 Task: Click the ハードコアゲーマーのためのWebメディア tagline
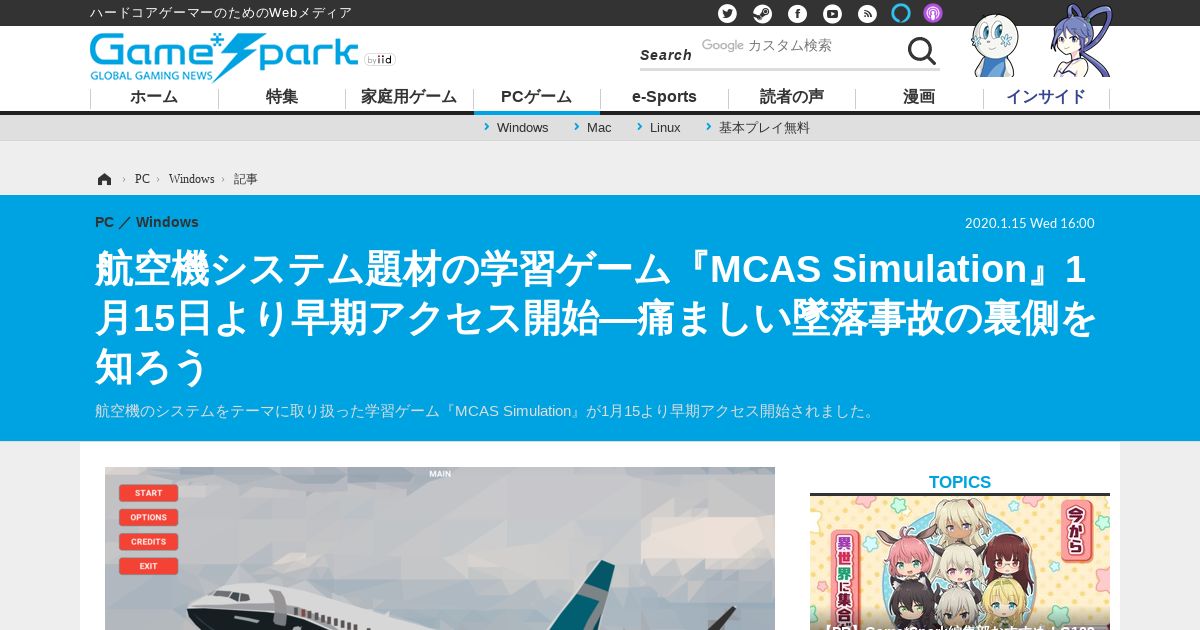221,13
